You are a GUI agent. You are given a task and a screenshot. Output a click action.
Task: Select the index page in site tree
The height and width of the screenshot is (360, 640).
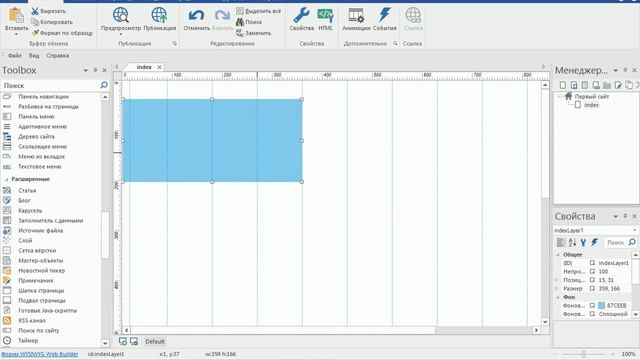point(591,105)
